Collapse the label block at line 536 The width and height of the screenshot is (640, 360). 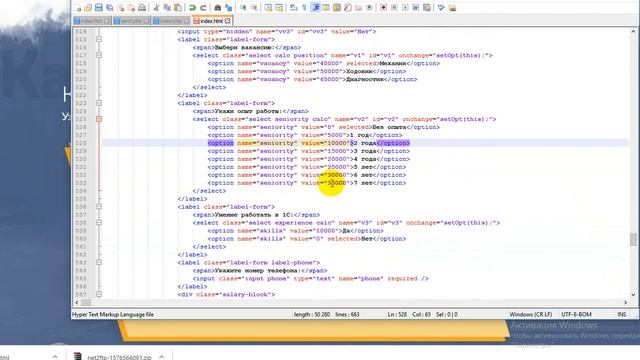coord(99,207)
